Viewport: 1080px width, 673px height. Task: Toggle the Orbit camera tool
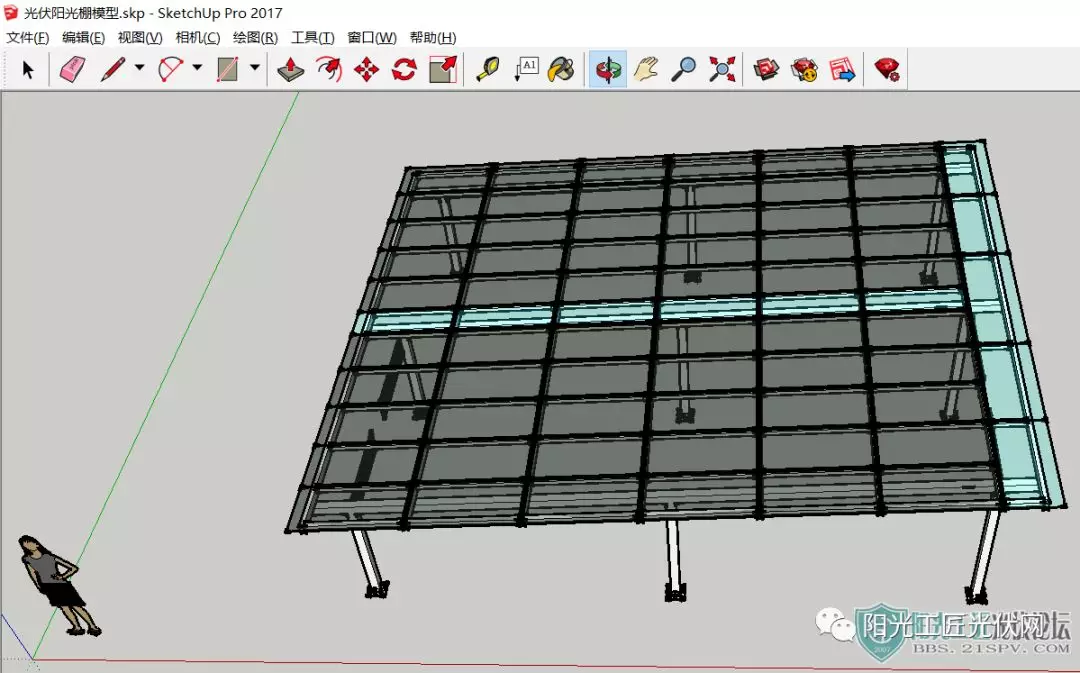608,70
